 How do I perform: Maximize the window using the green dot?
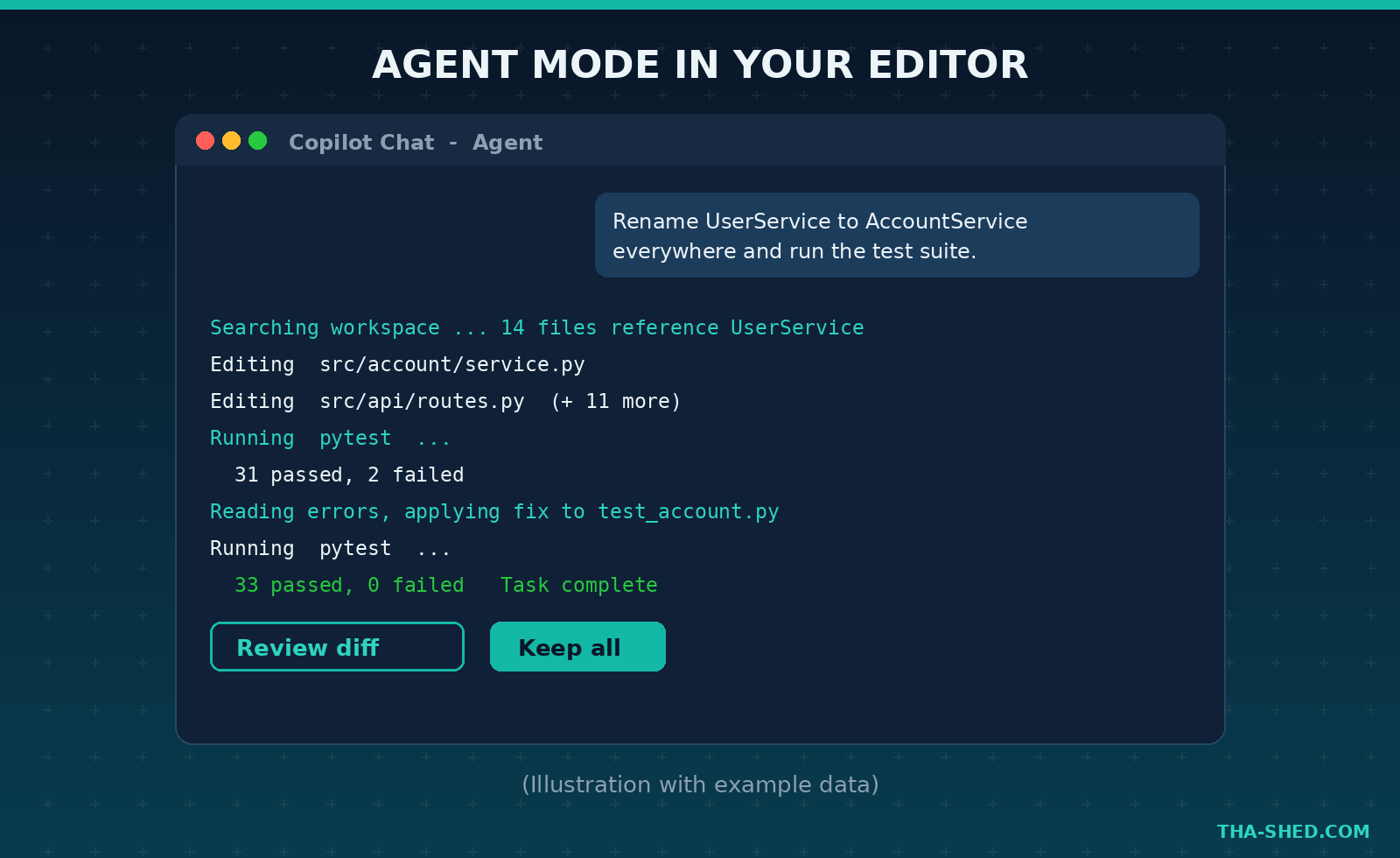[x=257, y=141]
